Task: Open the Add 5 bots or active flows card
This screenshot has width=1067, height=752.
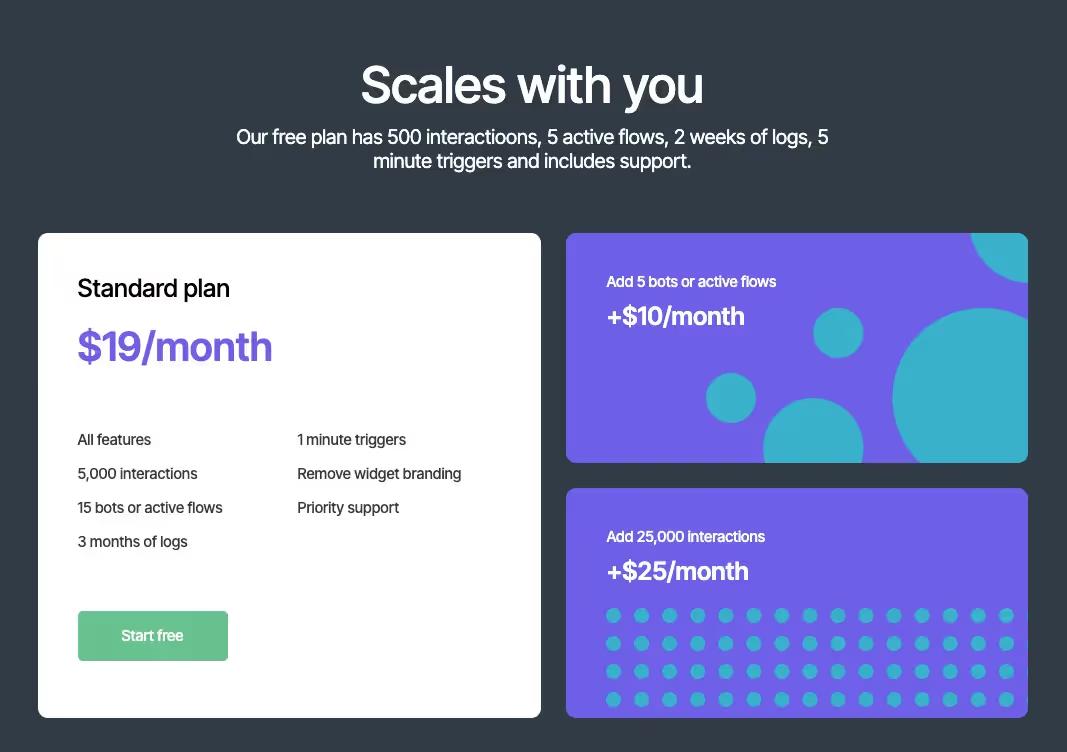Action: pyautogui.click(x=797, y=348)
